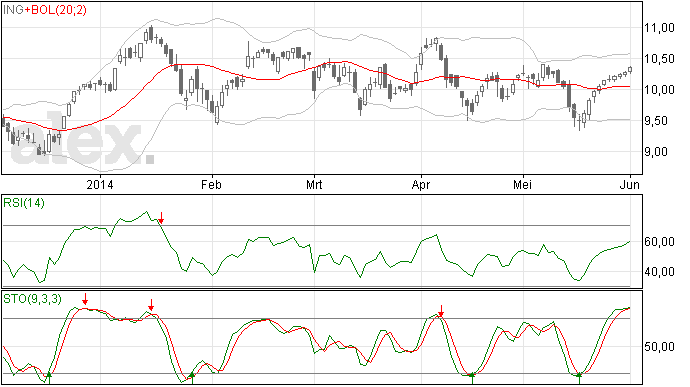The height and width of the screenshot is (387, 690).
Task: Select the 10,50 price axis value
Action: click(x=659, y=59)
